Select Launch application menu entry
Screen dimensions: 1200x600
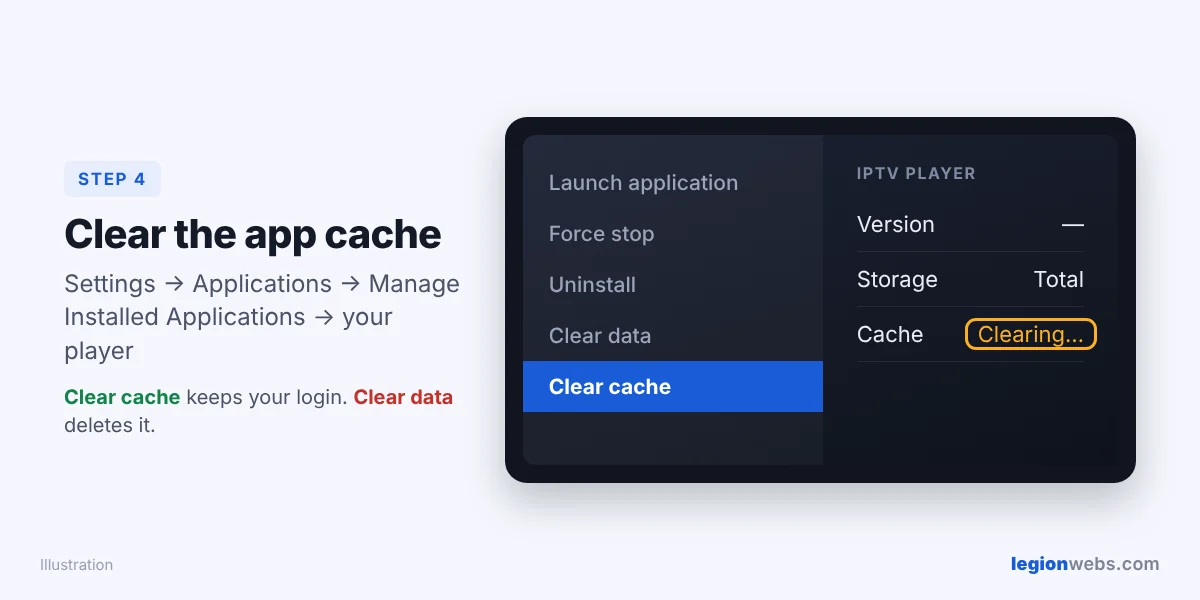point(673,183)
